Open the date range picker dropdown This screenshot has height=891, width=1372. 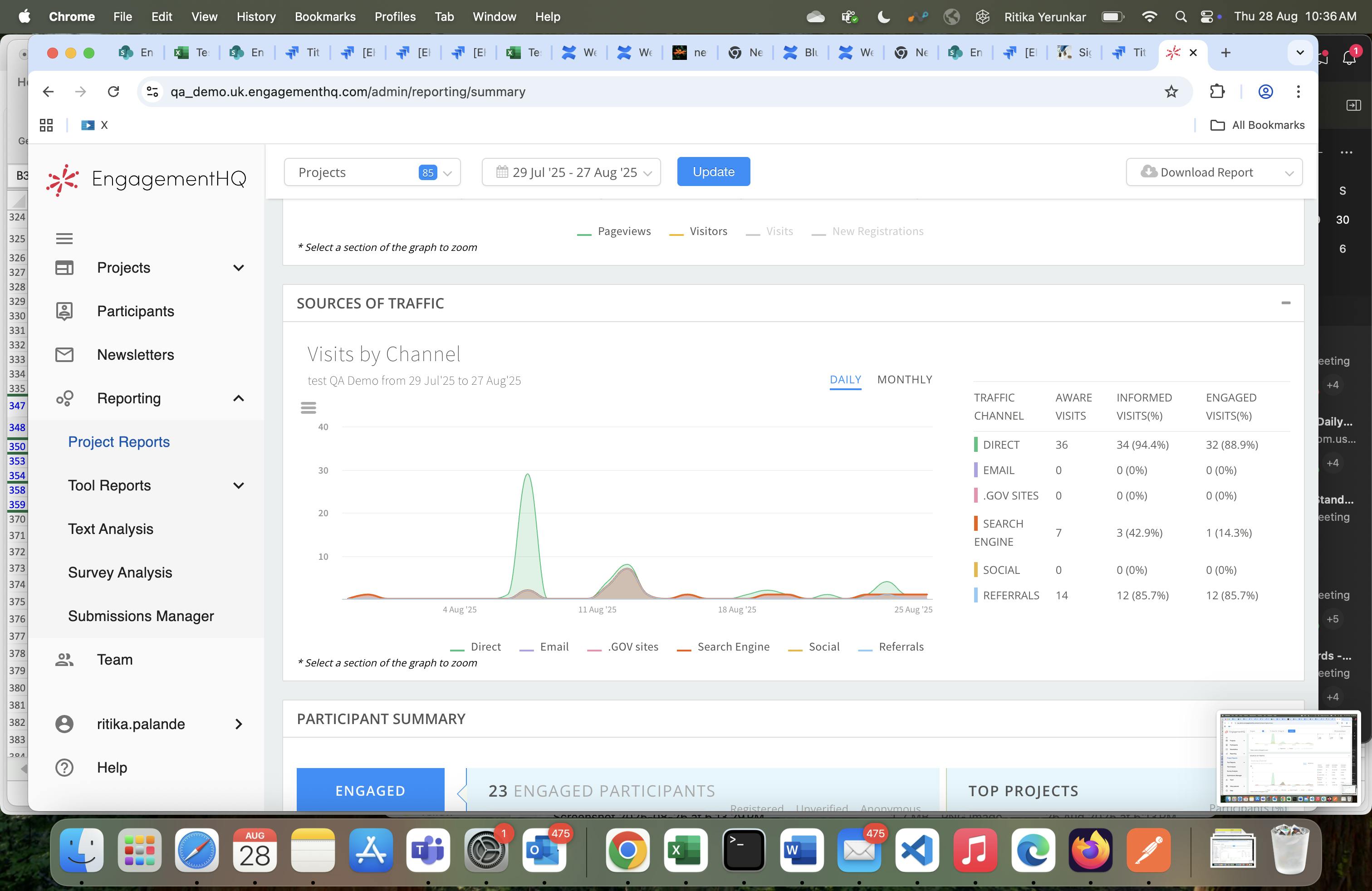[x=571, y=172]
